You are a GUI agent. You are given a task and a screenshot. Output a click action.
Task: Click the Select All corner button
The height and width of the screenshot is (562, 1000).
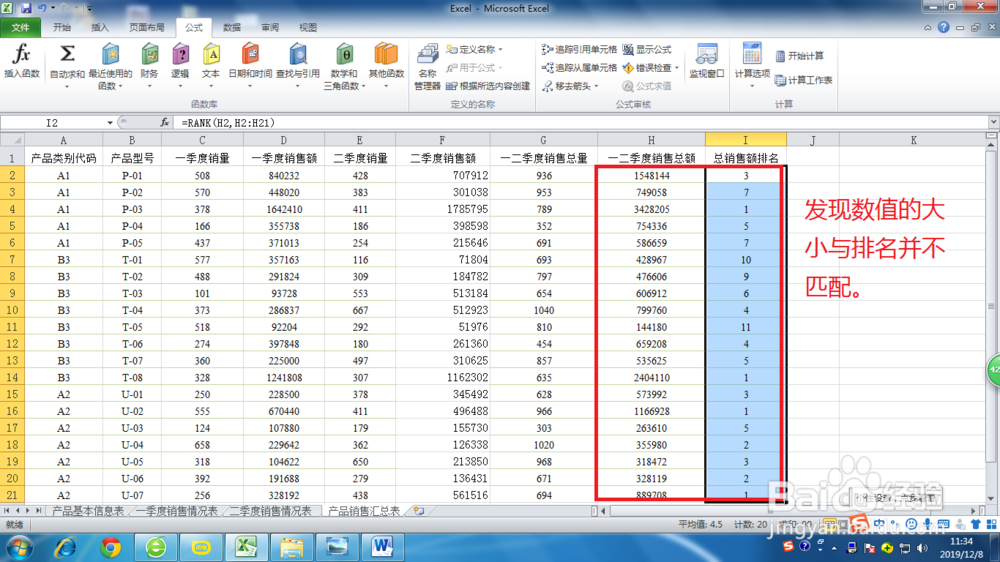tap(12, 140)
